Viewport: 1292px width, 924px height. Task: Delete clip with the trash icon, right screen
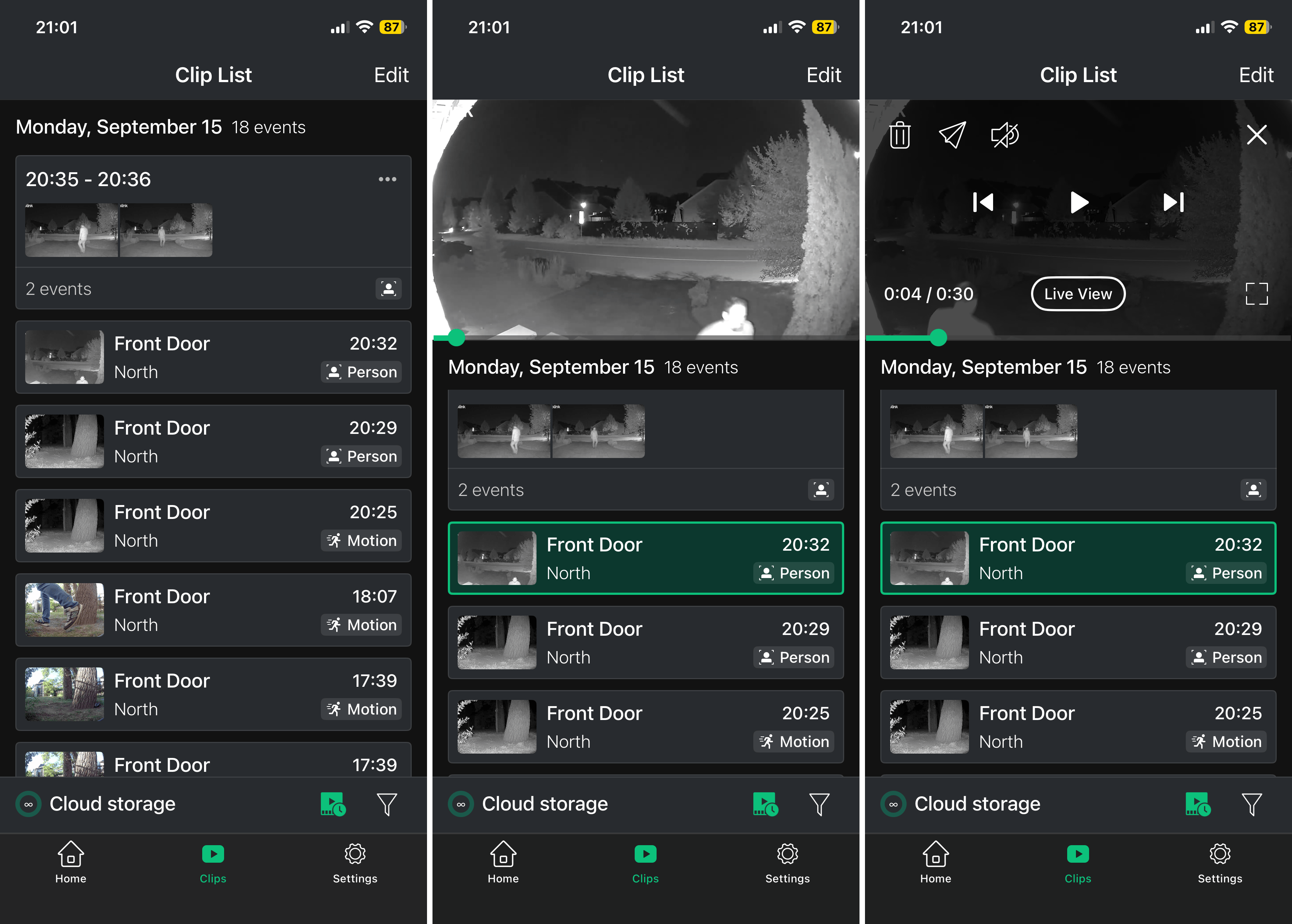[x=899, y=135]
